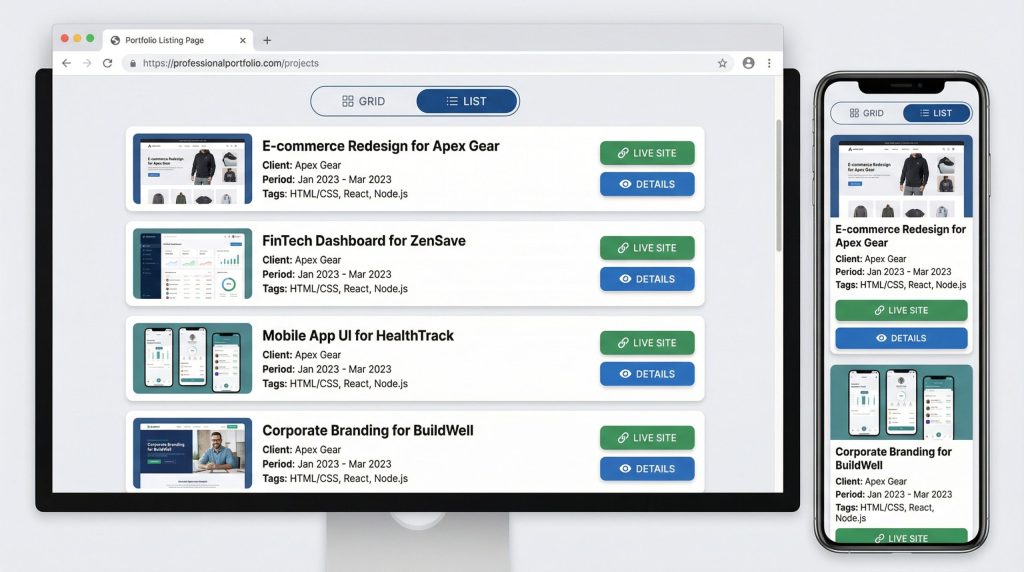Click the browser forward arrow
Screen dimensions: 1024x572
pos(87,63)
